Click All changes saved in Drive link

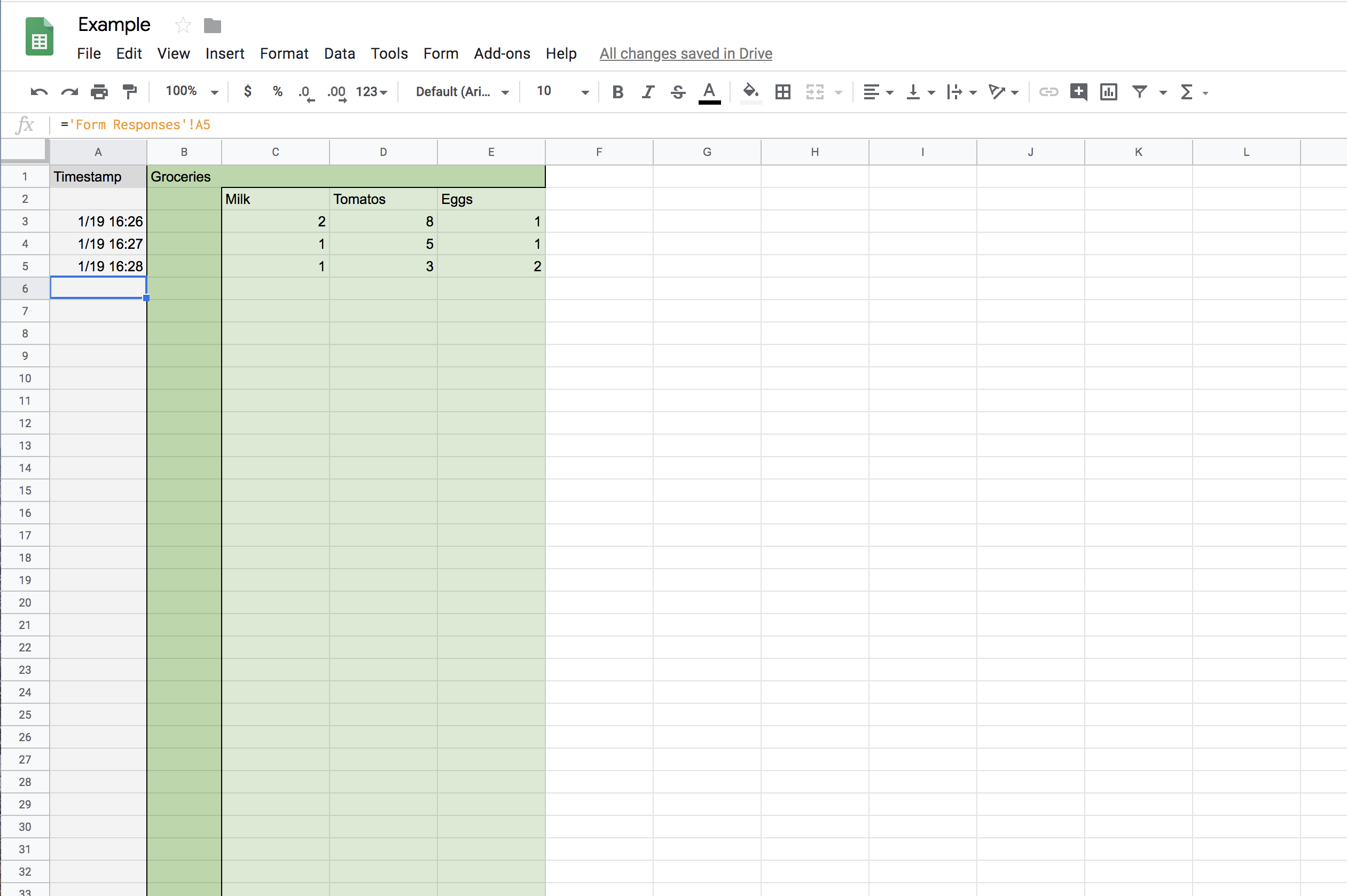pos(685,54)
